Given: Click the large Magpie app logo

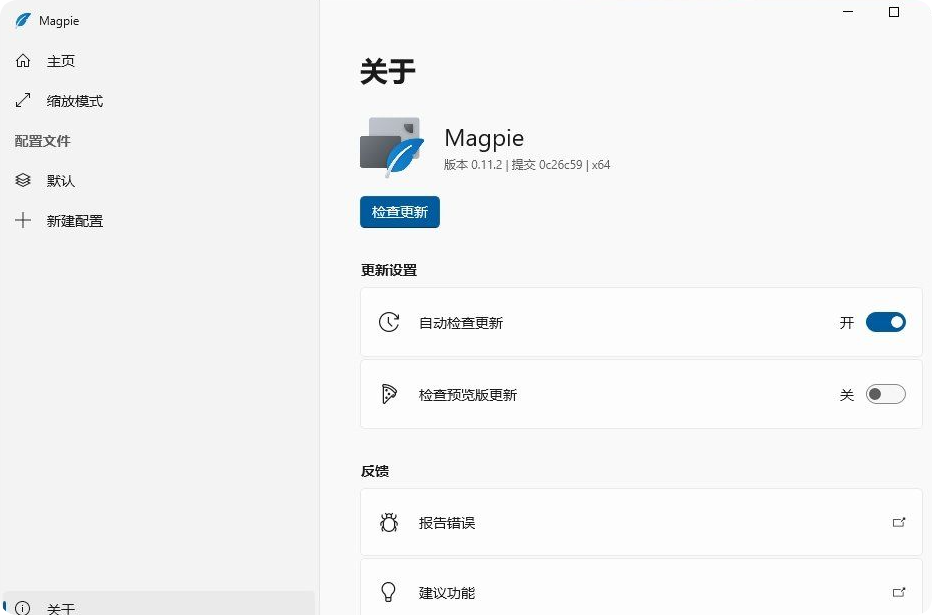Looking at the screenshot, I should (x=392, y=147).
